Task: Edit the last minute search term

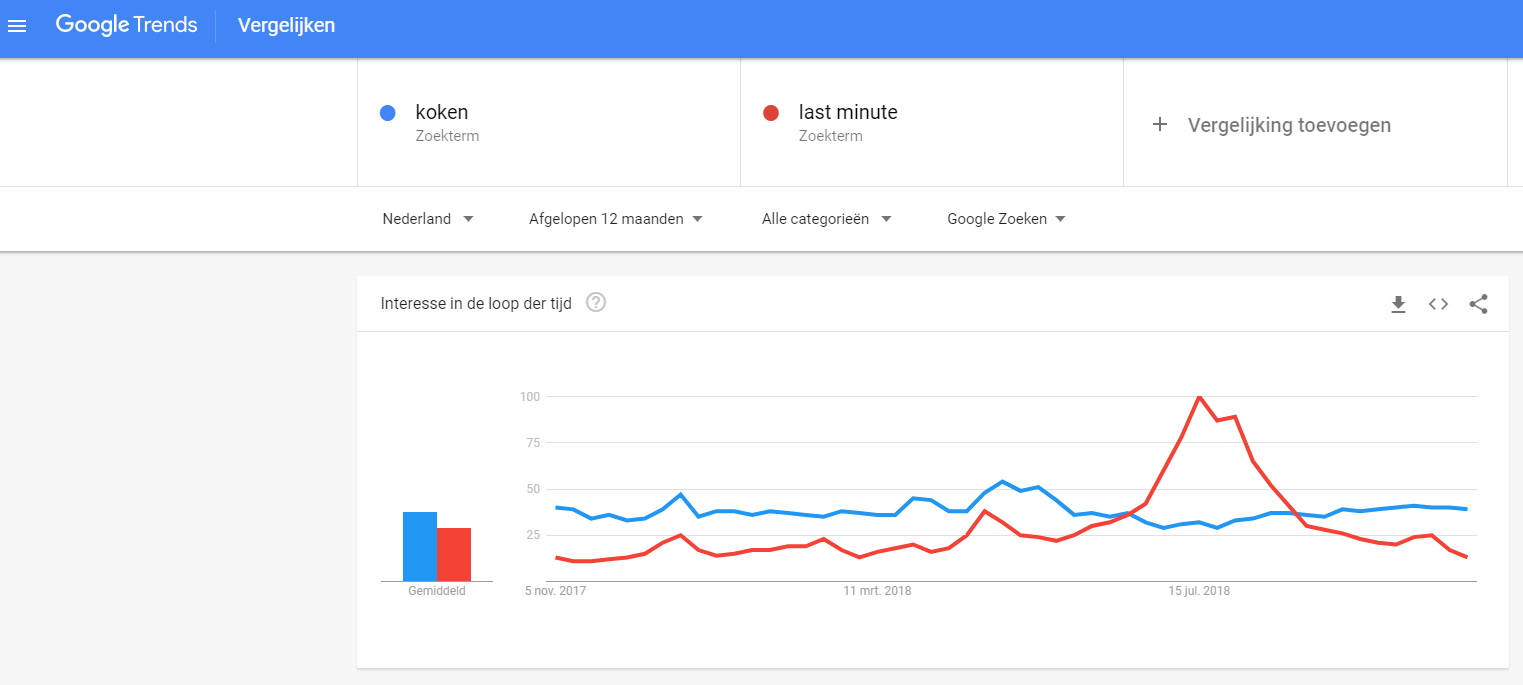Action: click(932, 123)
